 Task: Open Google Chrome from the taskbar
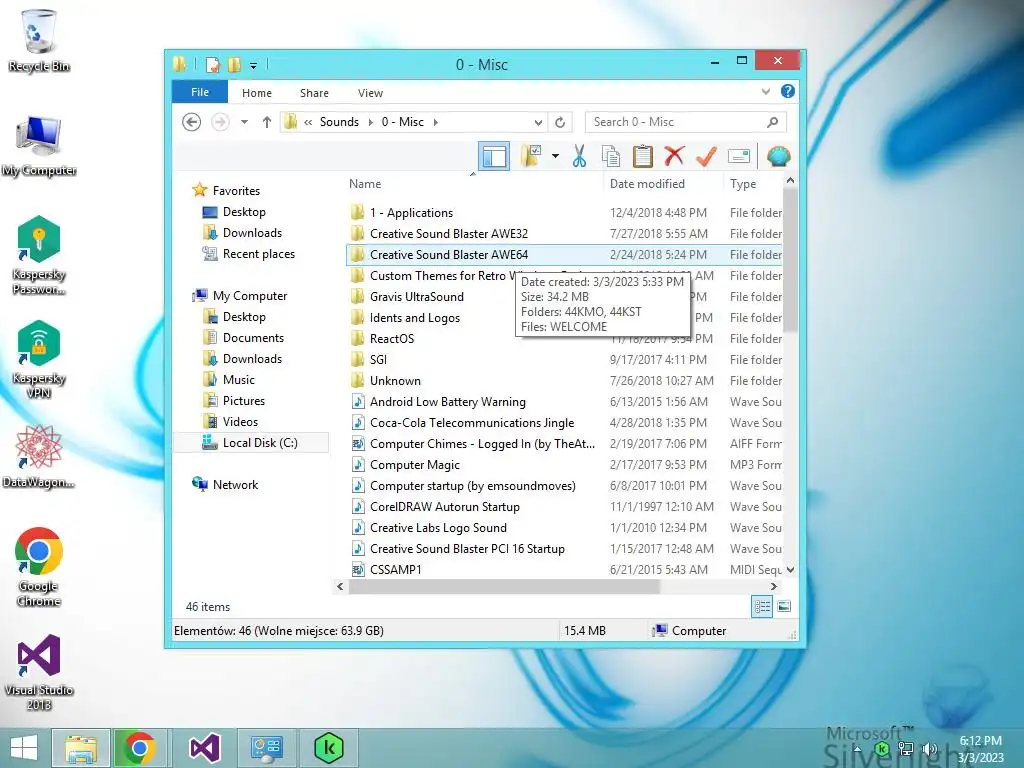139,748
